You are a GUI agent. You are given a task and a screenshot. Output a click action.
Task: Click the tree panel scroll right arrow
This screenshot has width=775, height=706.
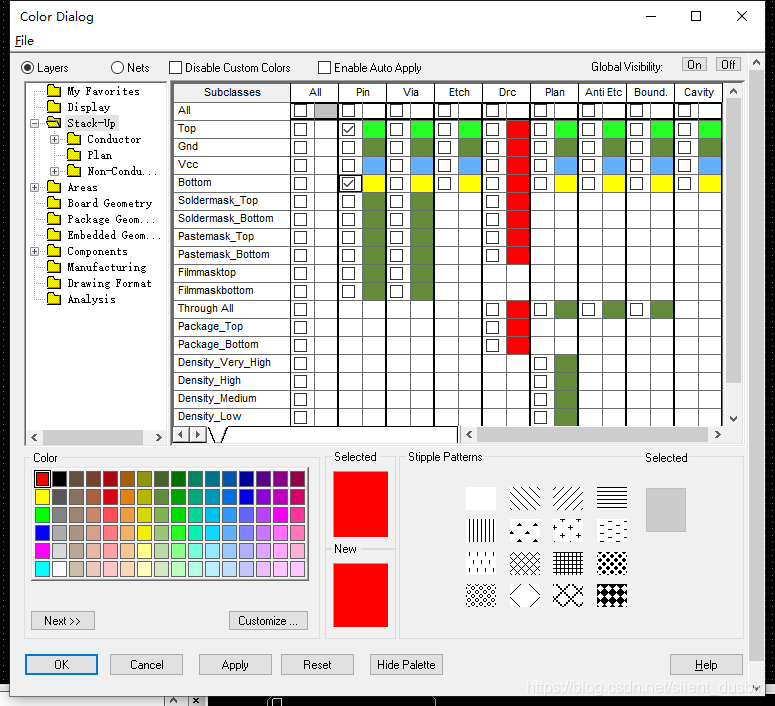pyautogui.click(x=158, y=438)
